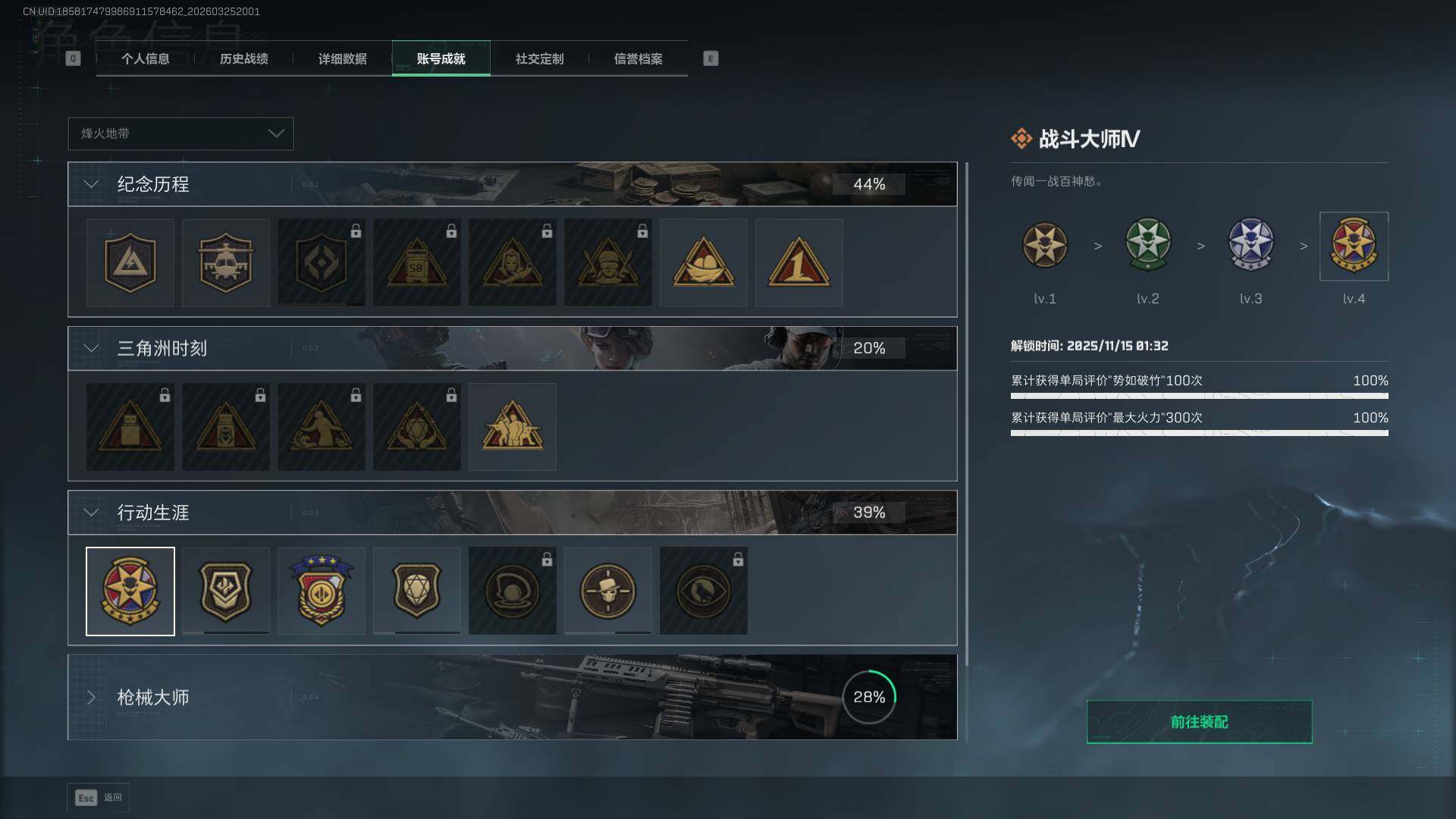Select the crosshair skull badge in 行动生涯
This screenshot has height=819, width=1456.
coord(607,591)
